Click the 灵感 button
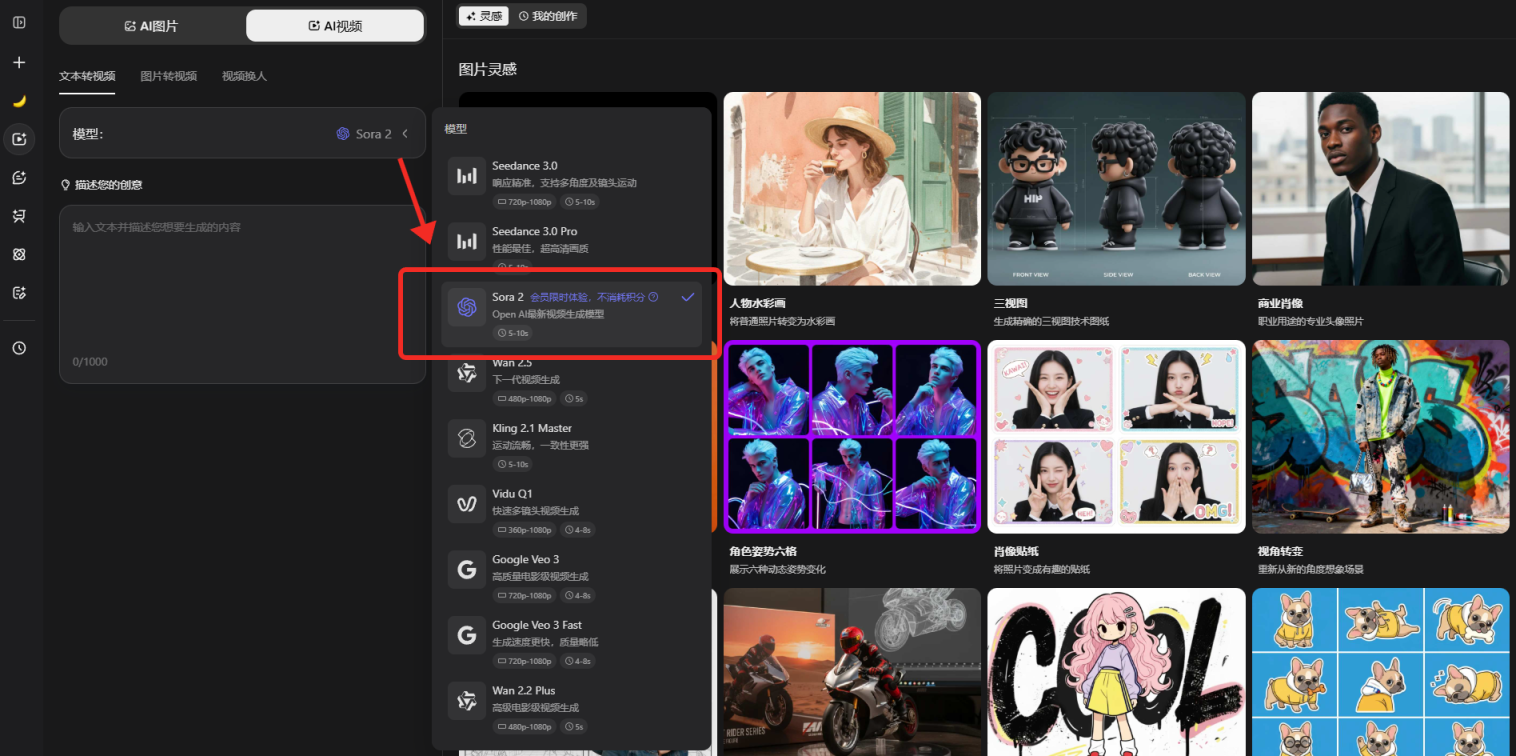The height and width of the screenshot is (756, 1516). point(484,16)
